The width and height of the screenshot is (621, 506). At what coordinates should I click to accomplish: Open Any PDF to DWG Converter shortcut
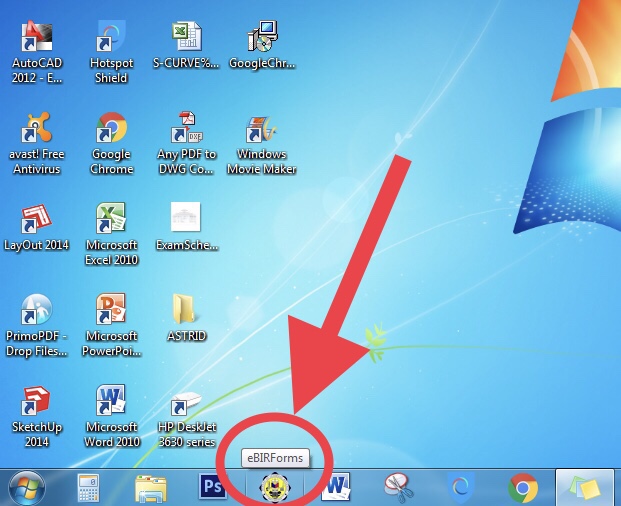186,130
